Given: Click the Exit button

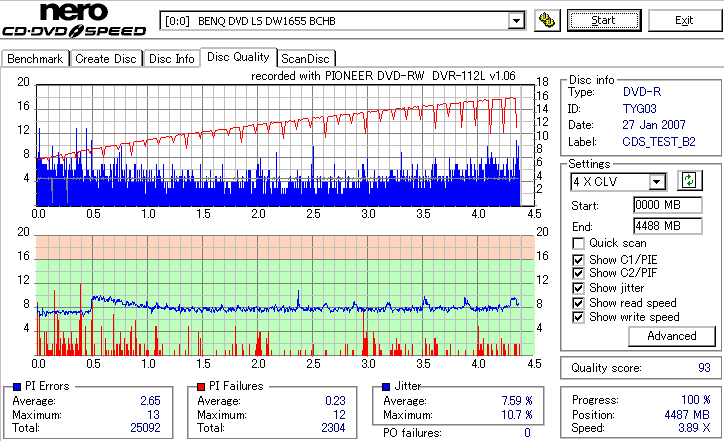Looking at the screenshot, I should click(684, 20).
